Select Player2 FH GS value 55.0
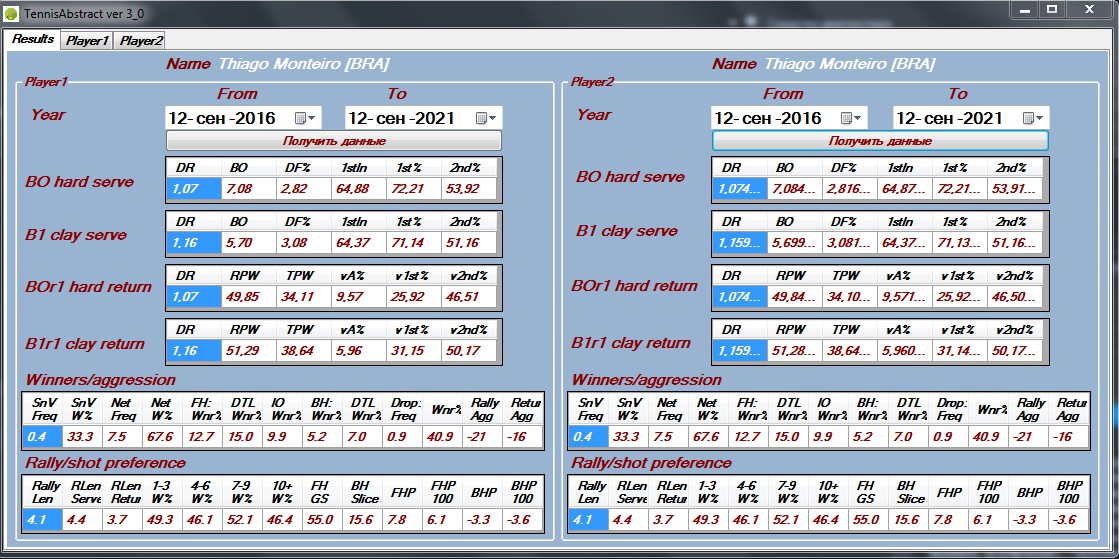 tap(869, 520)
